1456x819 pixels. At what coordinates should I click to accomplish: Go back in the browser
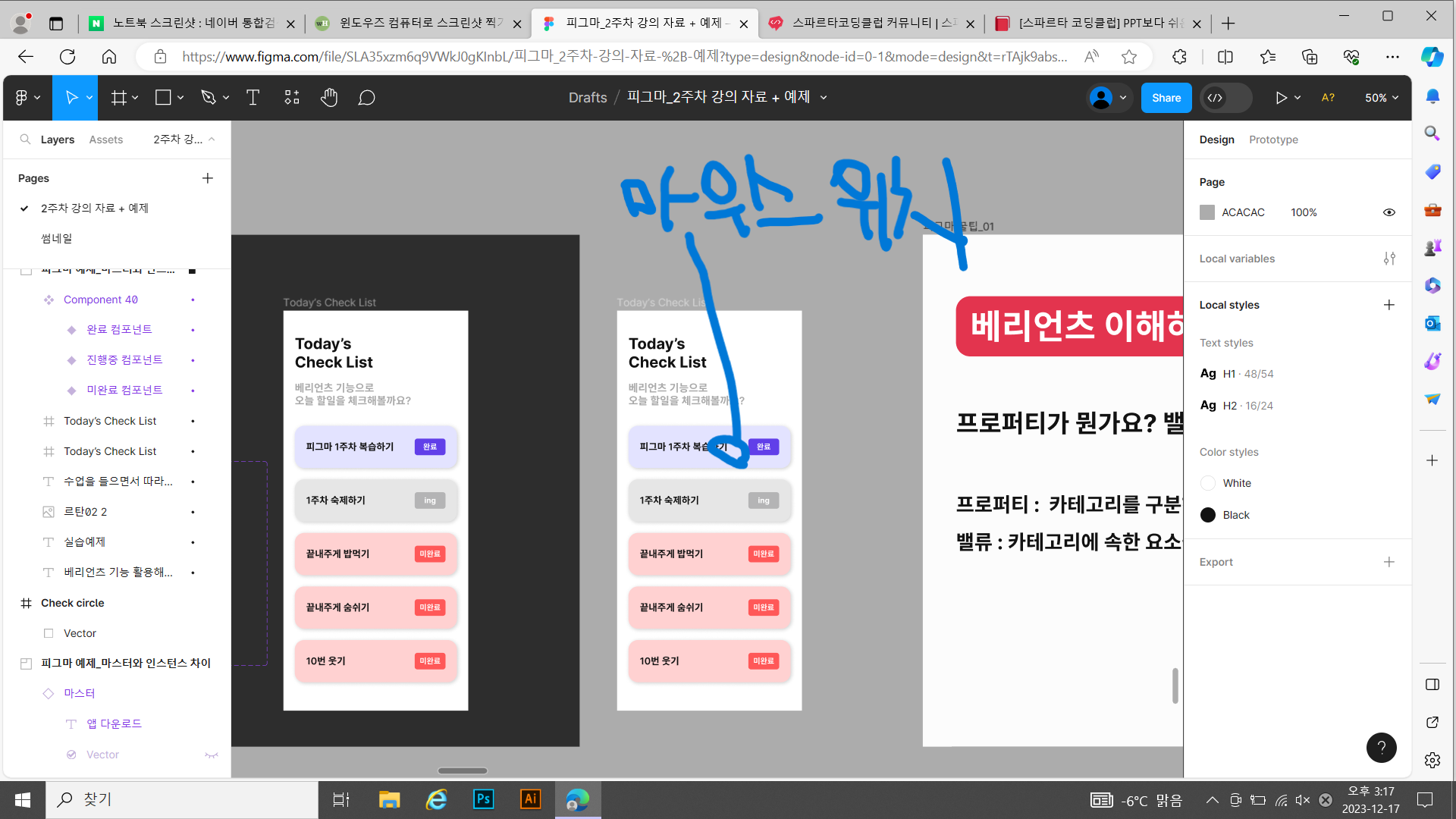26,57
